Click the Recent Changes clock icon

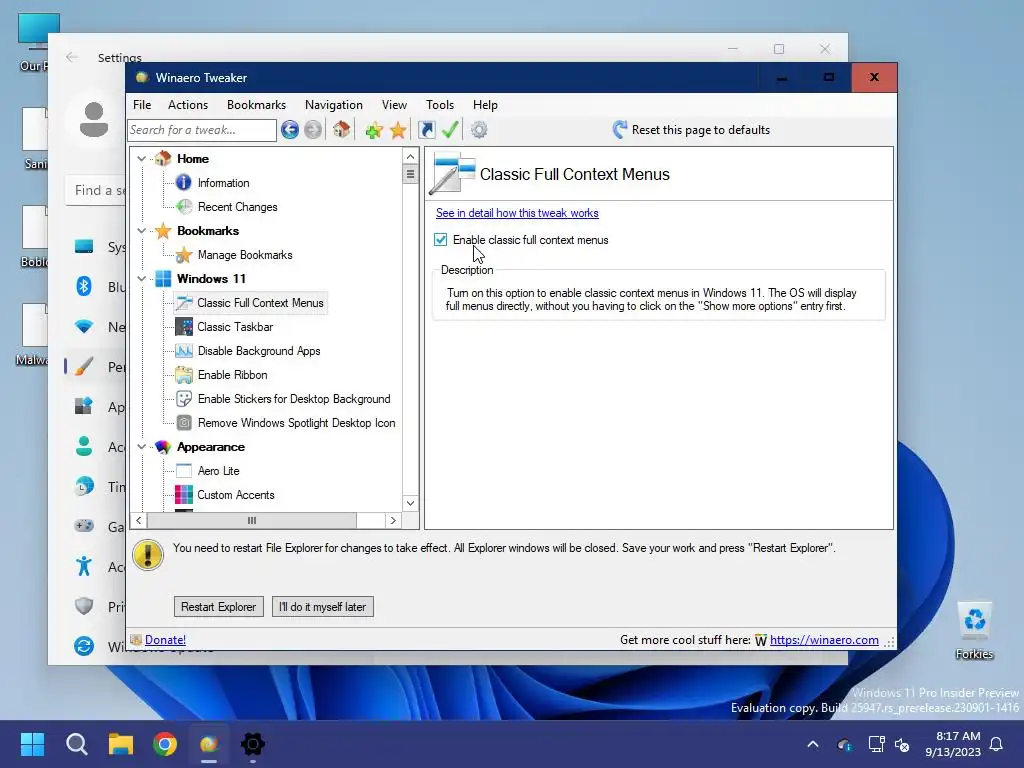coord(184,207)
